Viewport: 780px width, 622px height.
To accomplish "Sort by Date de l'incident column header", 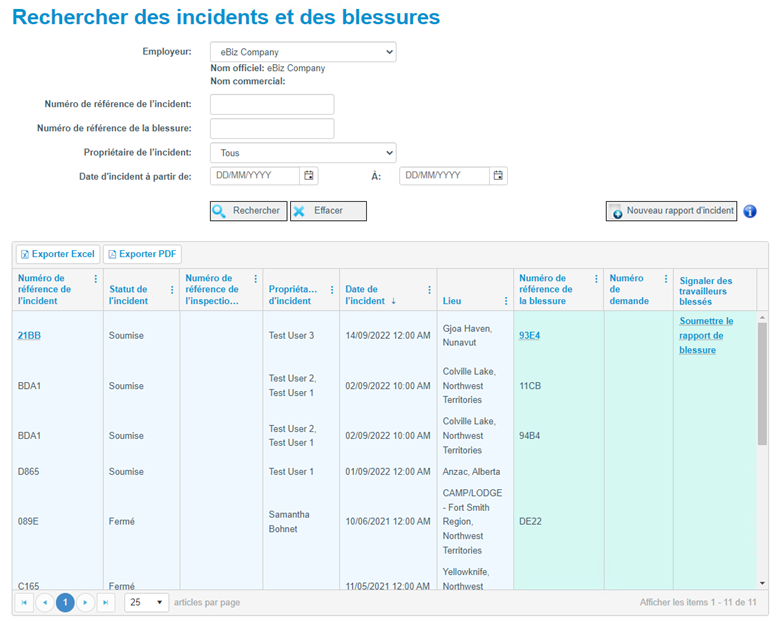I will (366, 296).
